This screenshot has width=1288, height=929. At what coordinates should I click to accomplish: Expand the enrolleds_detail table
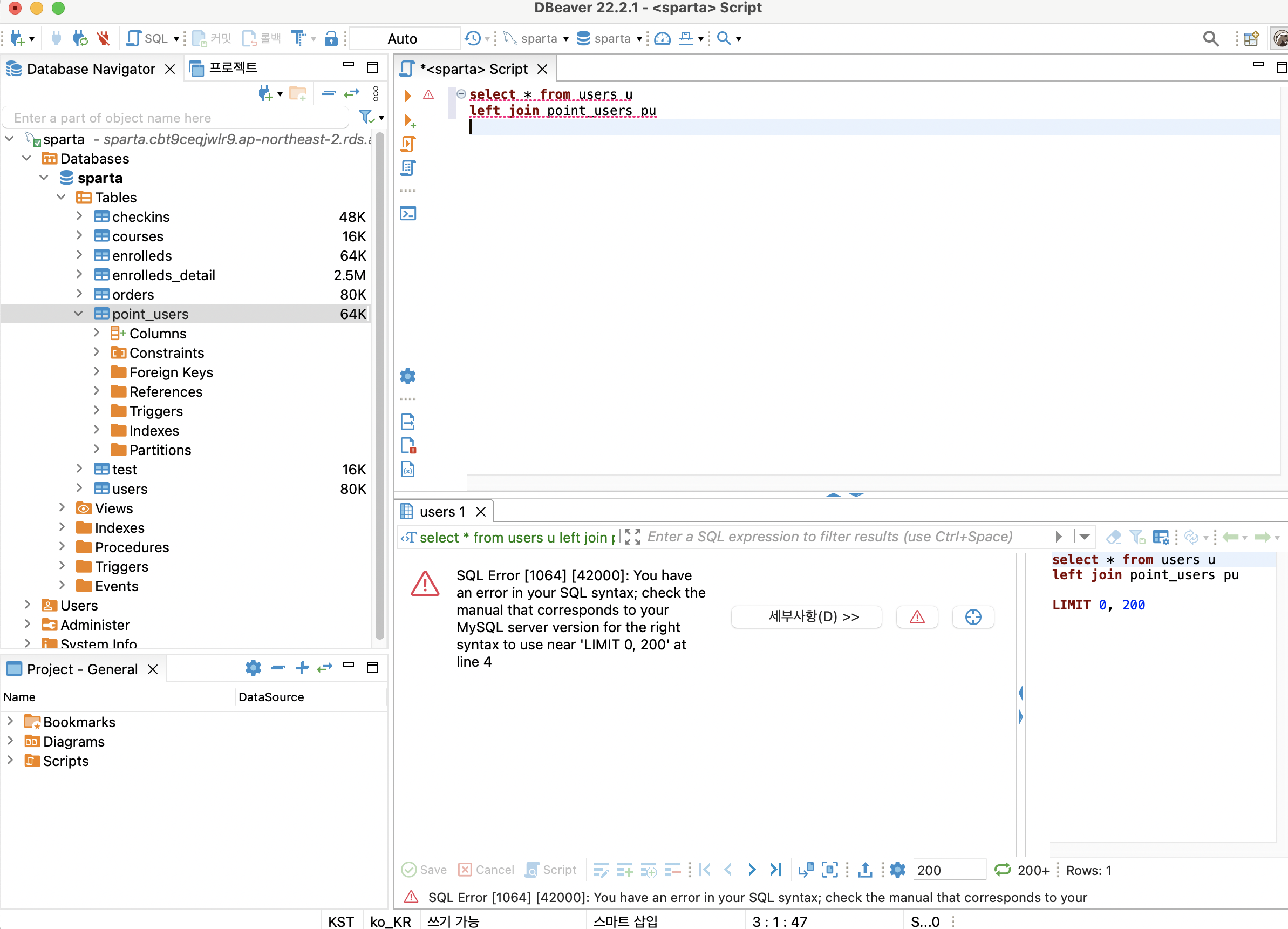pyautogui.click(x=79, y=275)
